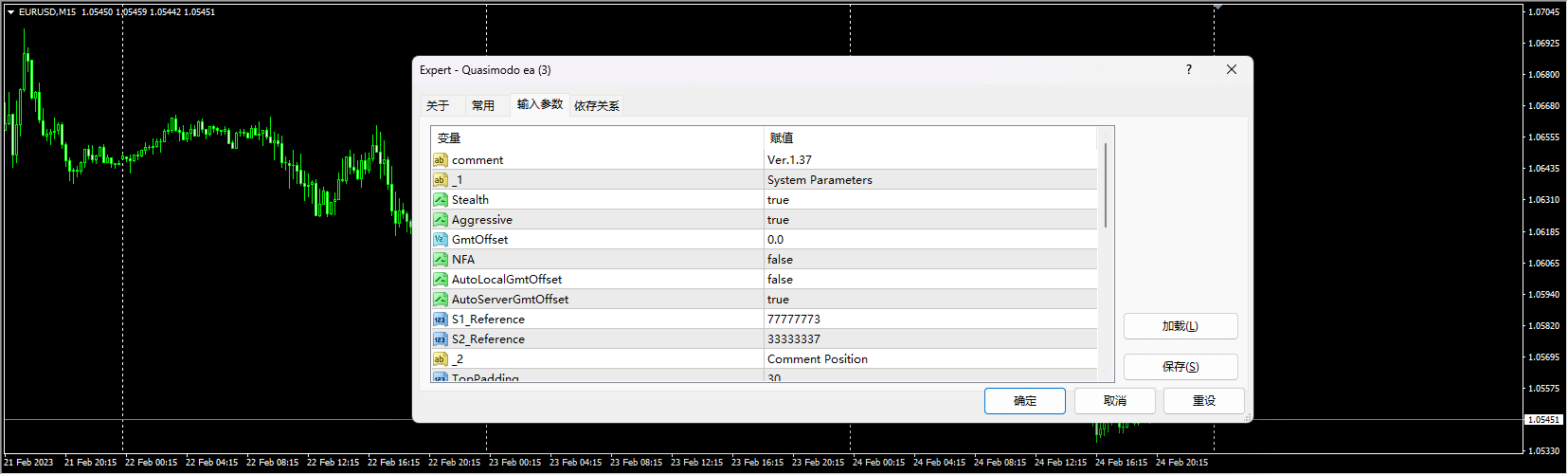The height and width of the screenshot is (475, 1568).
Task: Click the GmtOffset double-type icon
Action: tap(441, 240)
